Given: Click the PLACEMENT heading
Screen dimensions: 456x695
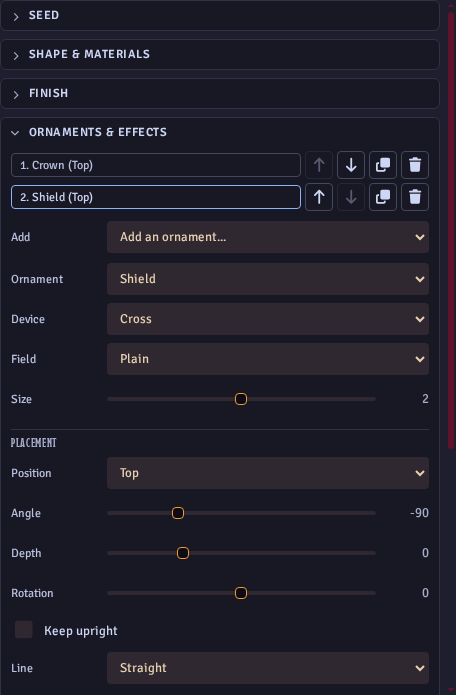Looking at the screenshot, I should [34, 443].
